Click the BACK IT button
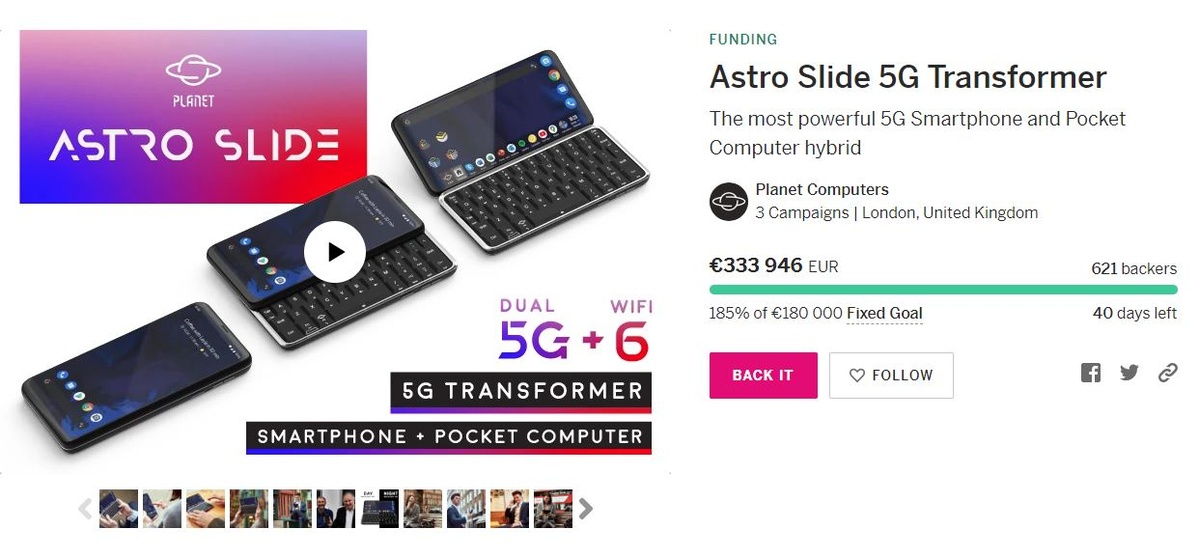The height and width of the screenshot is (557, 1199). (x=763, y=375)
